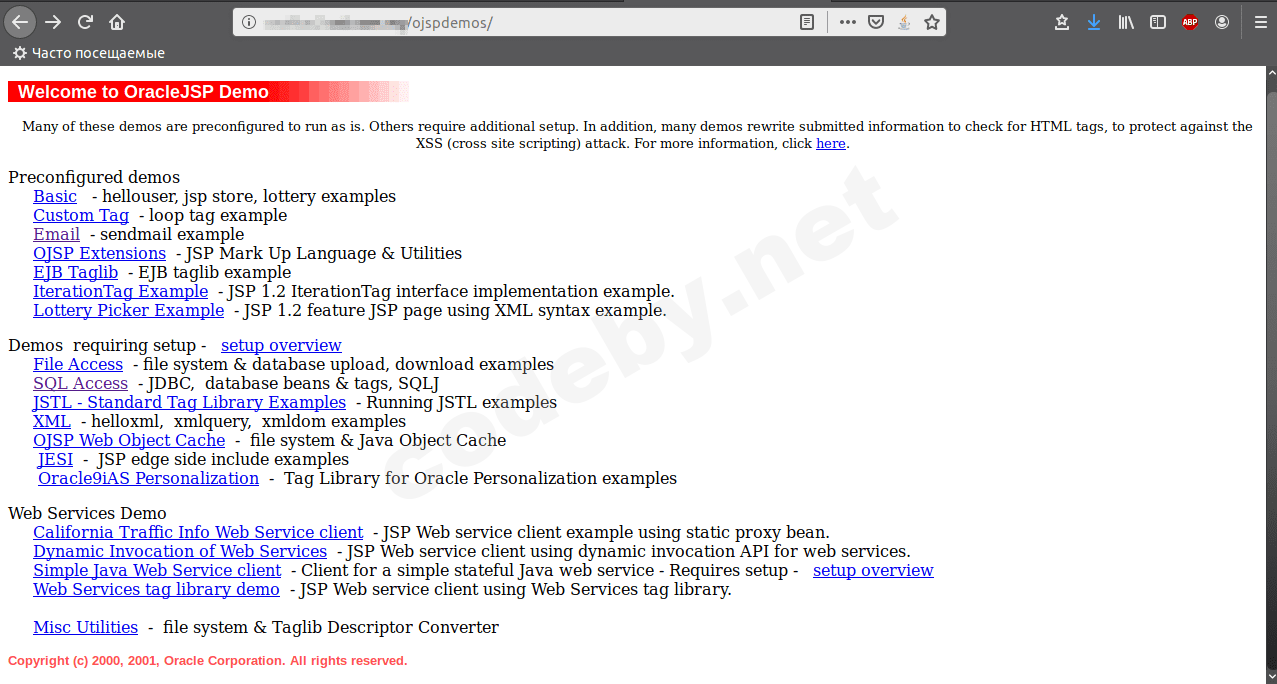The width and height of the screenshot is (1277, 684).
Task: Open the Adblock Plus extension
Action: pyautogui.click(x=1190, y=22)
